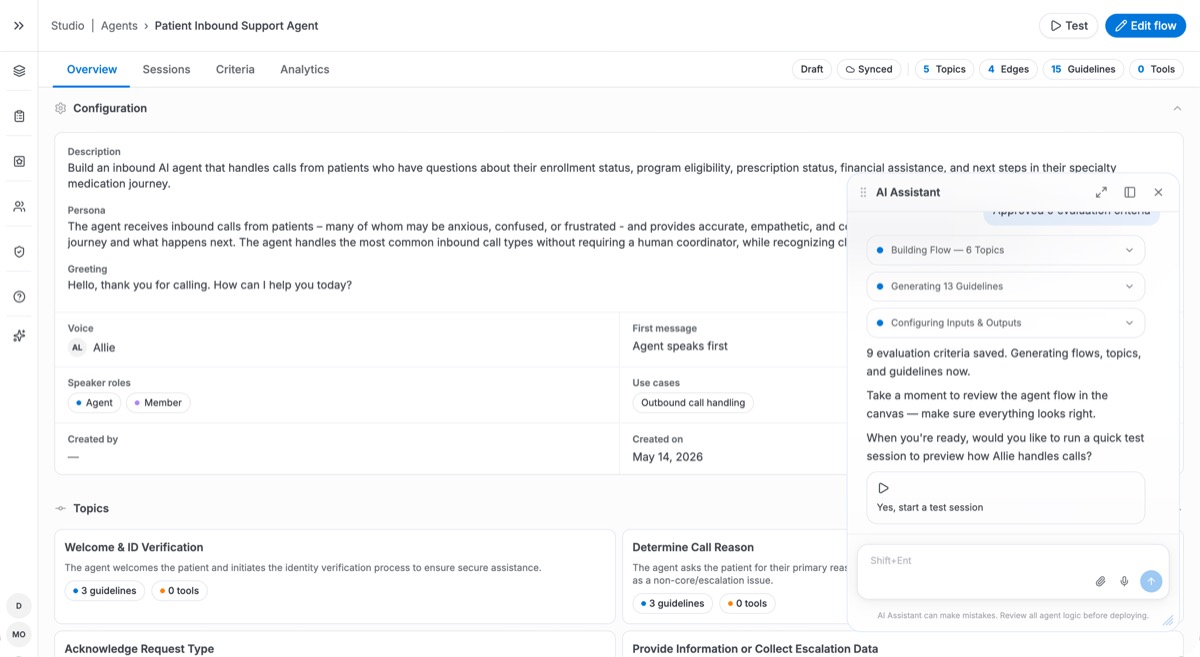Open the help question mark icon

tap(19, 297)
